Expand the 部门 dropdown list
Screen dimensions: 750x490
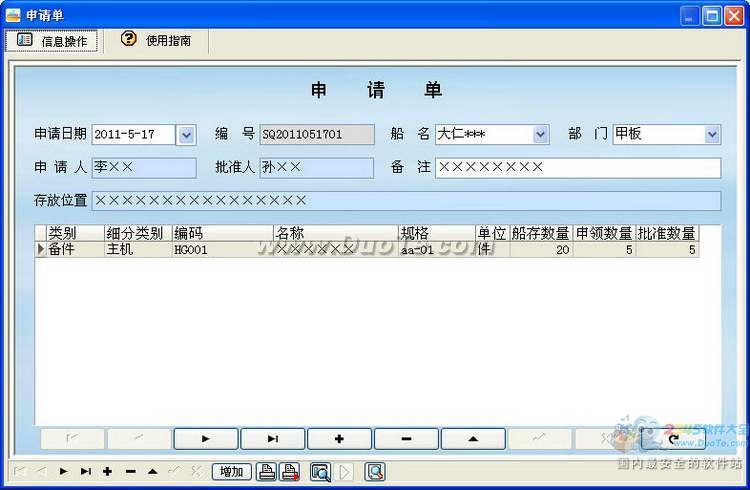click(x=712, y=134)
